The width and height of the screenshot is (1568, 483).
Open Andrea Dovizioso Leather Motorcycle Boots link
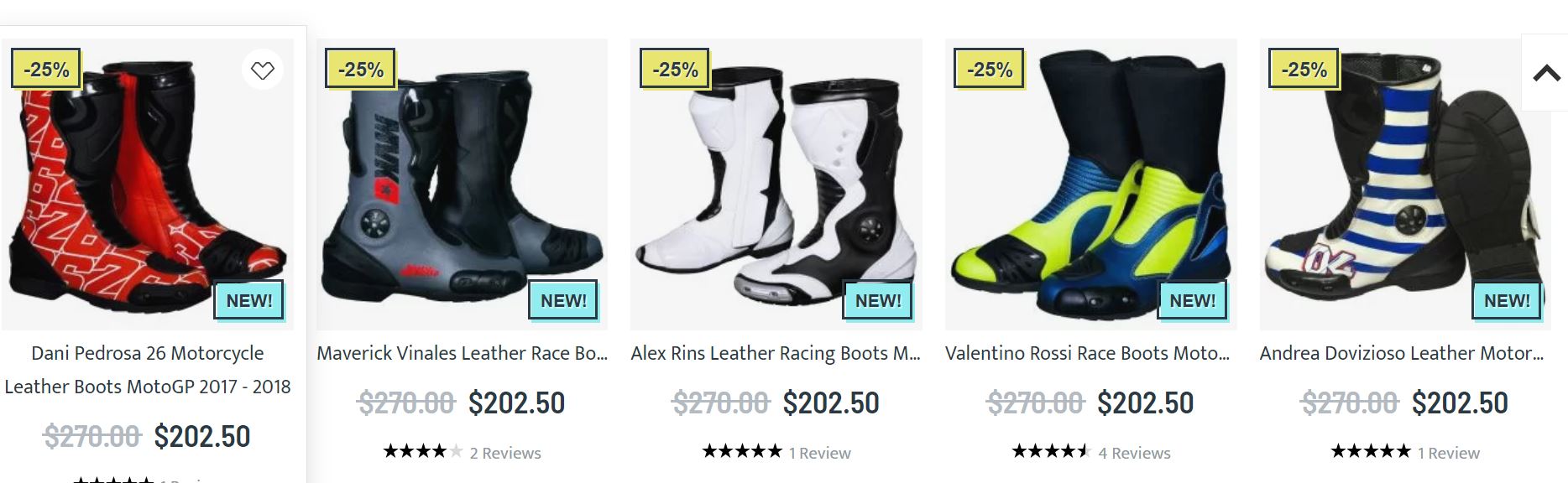pyautogui.click(x=1401, y=354)
